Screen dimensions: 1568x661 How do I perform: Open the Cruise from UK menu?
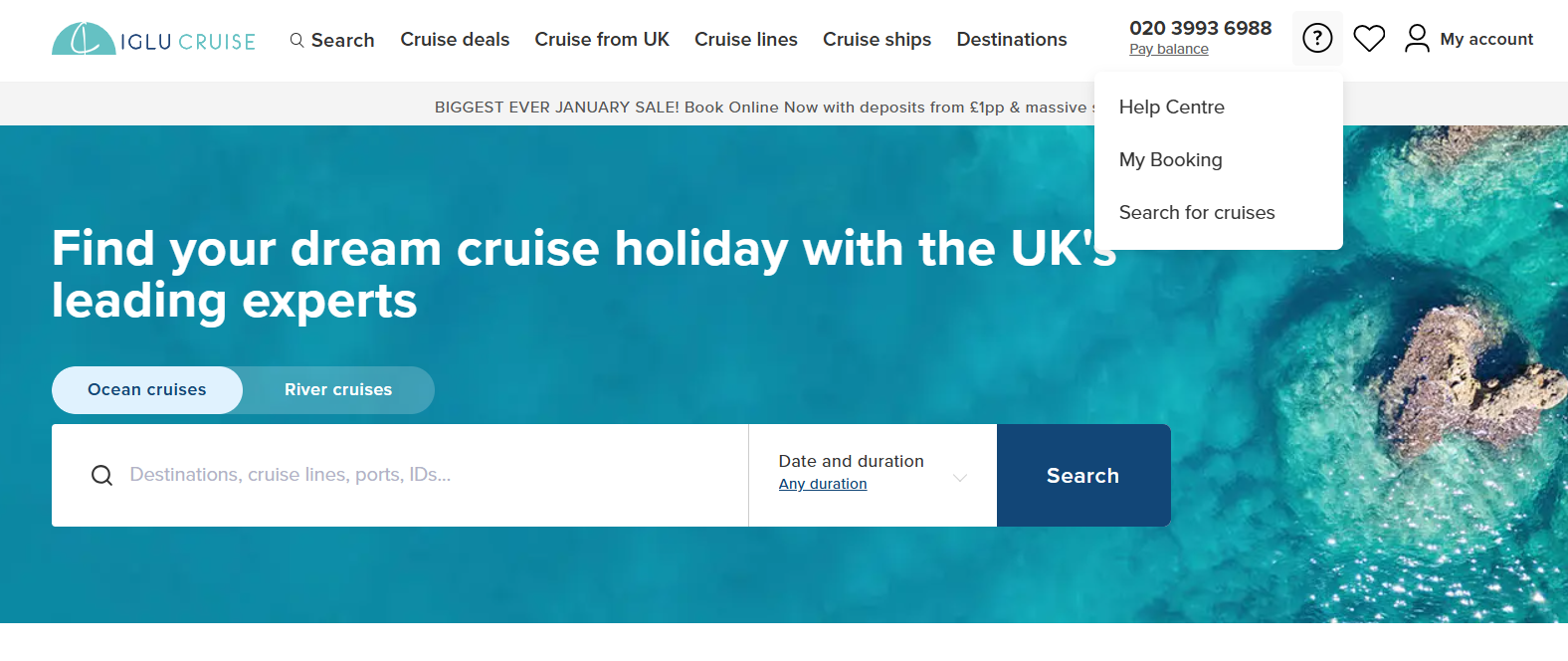pyautogui.click(x=602, y=40)
